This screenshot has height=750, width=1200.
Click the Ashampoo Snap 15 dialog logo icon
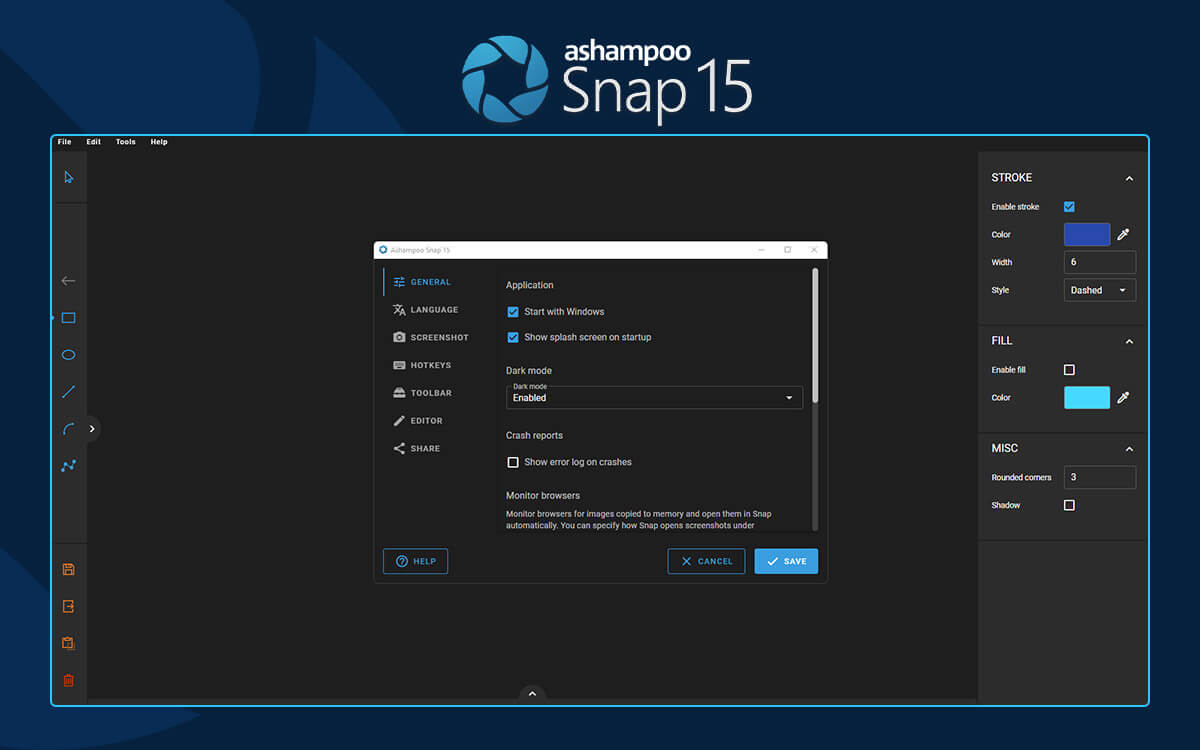pos(383,250)
